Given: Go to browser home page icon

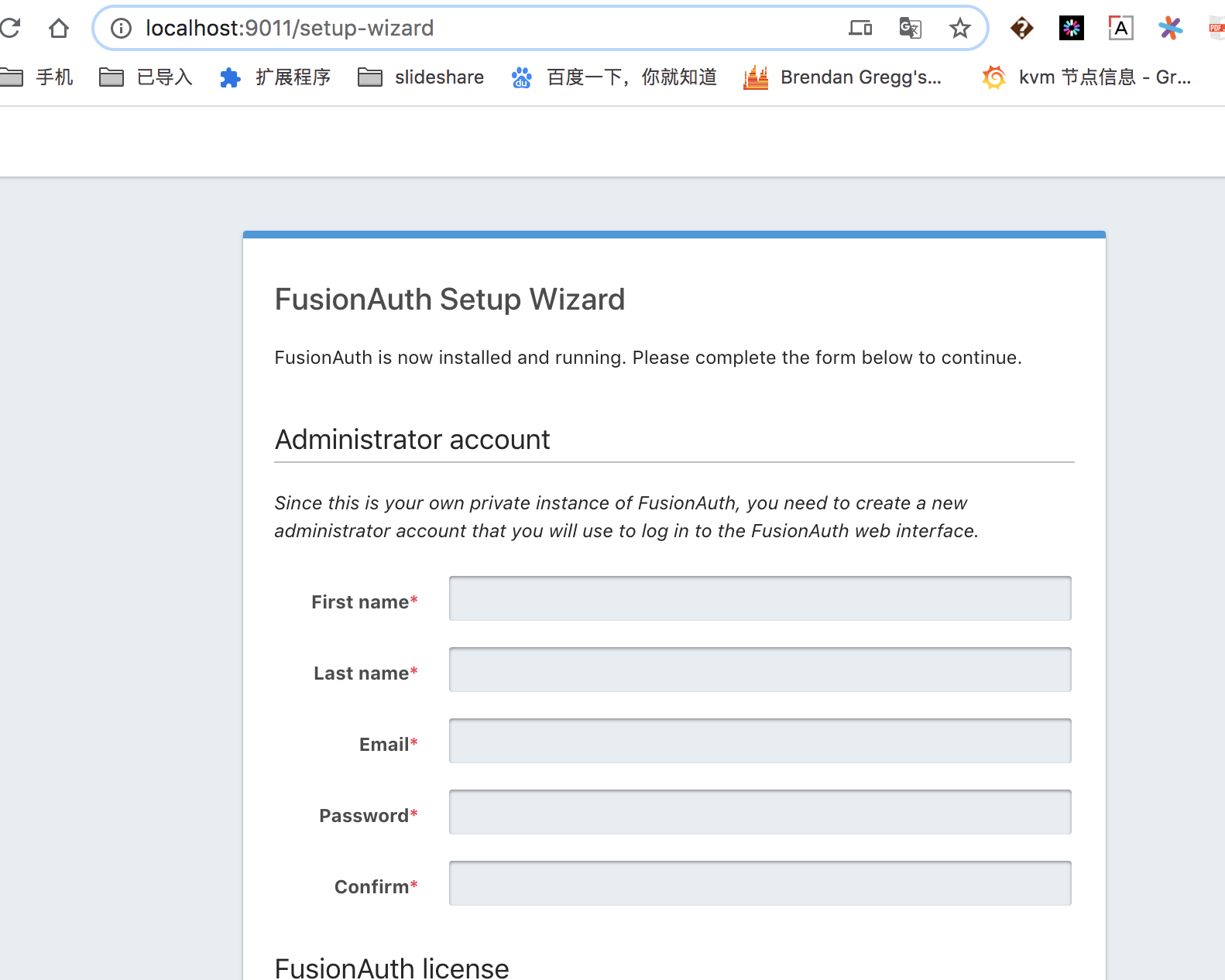Looking at the screenshot, I should point(59,29).
